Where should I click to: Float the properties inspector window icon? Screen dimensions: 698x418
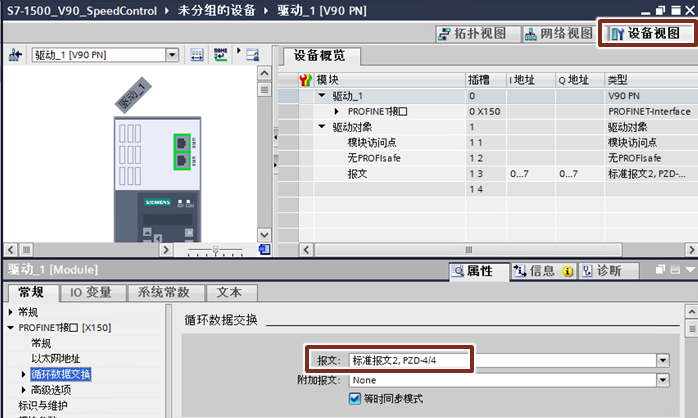coord(660,269)
